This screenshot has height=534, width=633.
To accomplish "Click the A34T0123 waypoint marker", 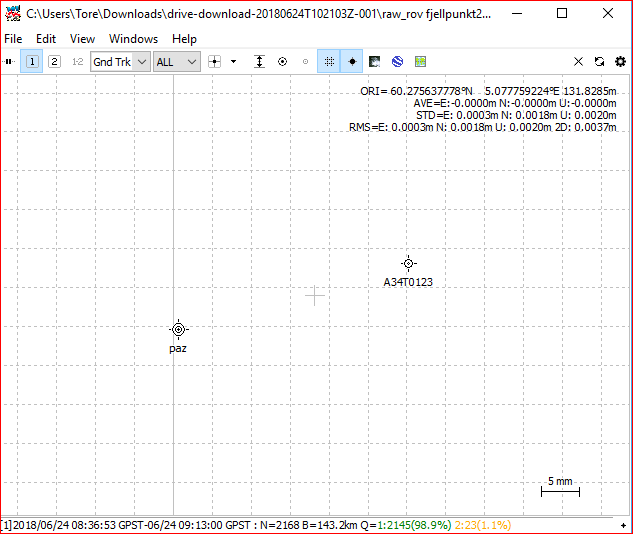I will [409, 264].
